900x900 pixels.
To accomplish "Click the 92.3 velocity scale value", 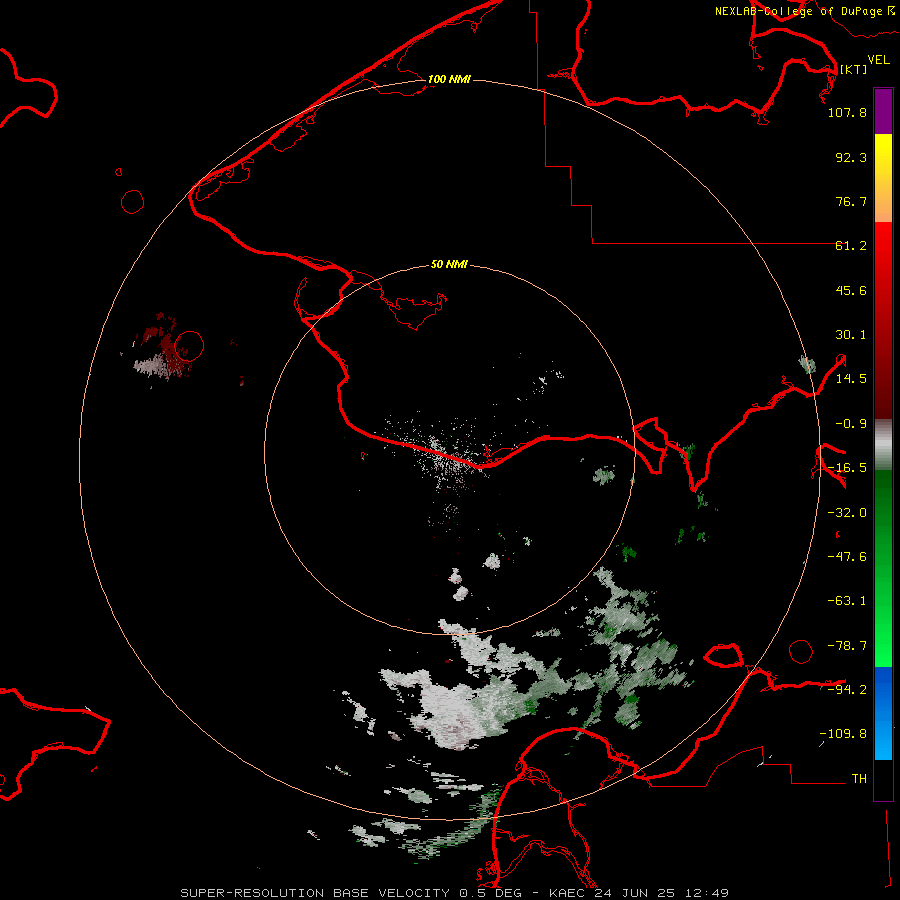I will point(851,157).
